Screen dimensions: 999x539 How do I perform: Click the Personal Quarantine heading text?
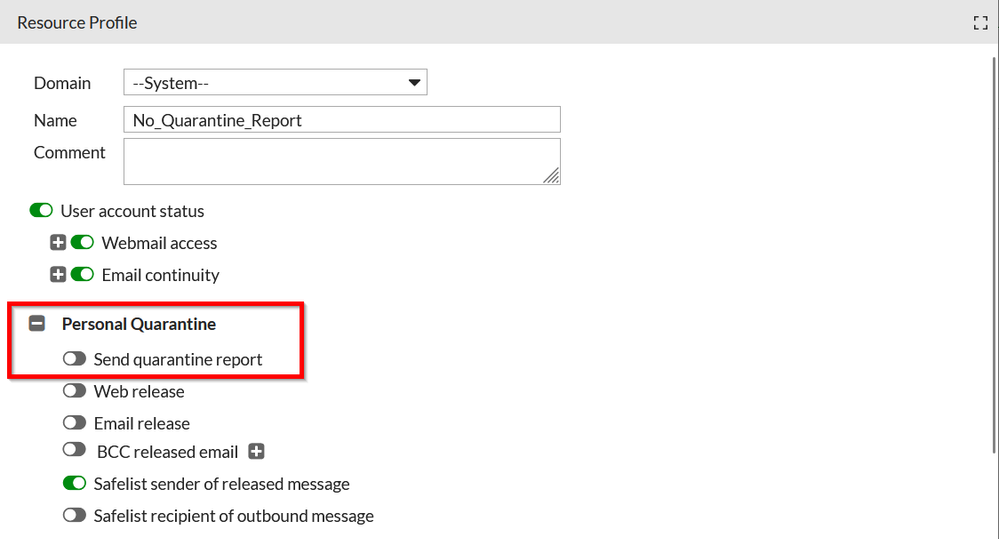pyautogui.click(x=139, y=324)
